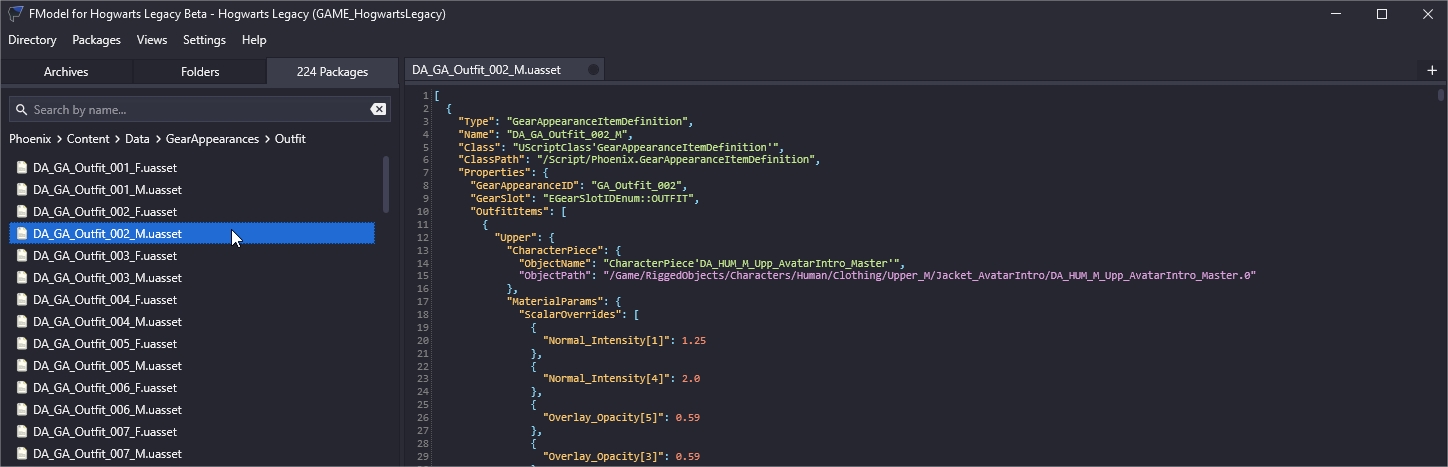Select DA_GA_Outfit_006_F.uasset in the package list
Viewport: 1448px width, 467px height.
click(192, 388)
